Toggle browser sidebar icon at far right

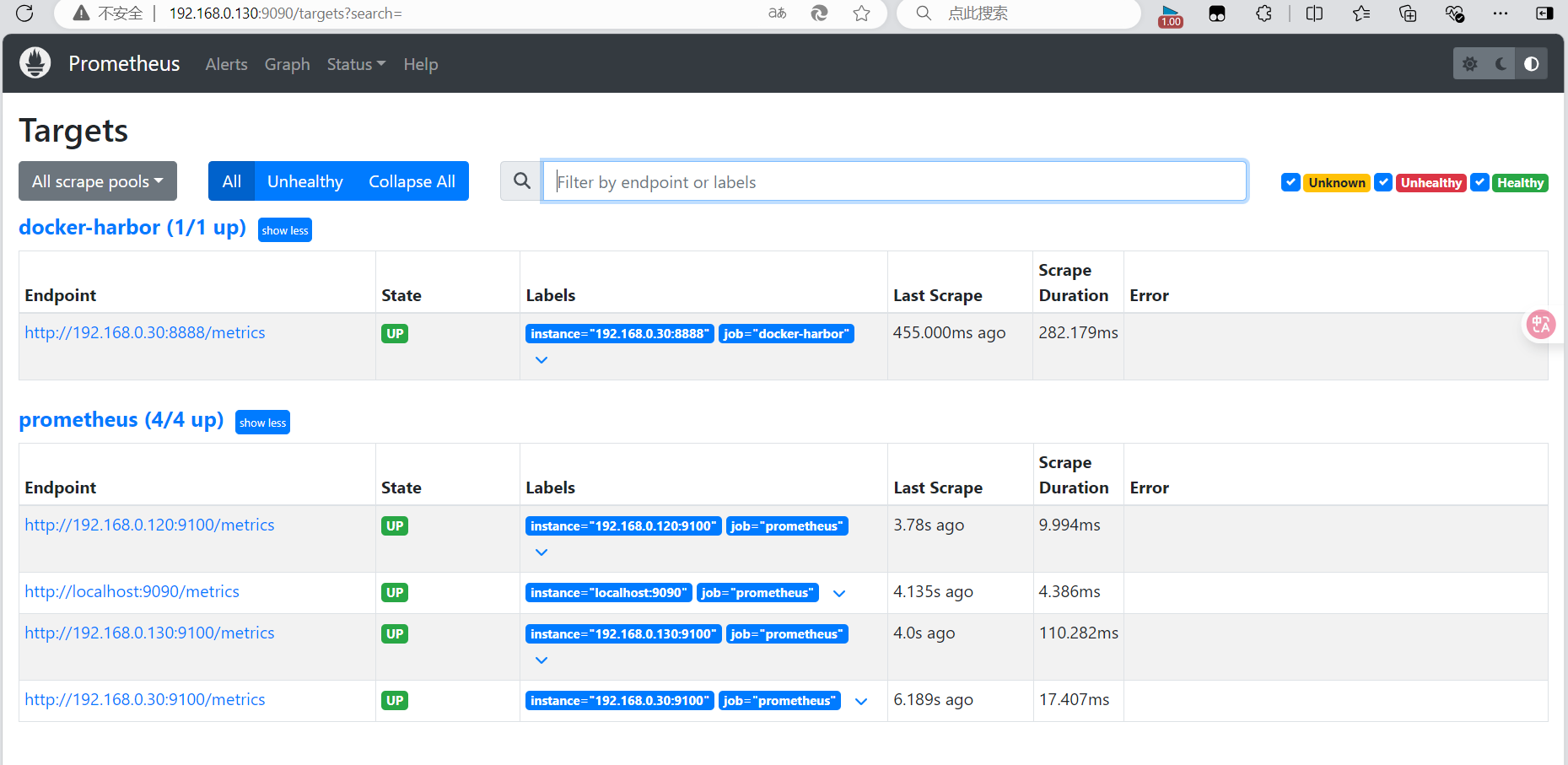(1544, 13)
